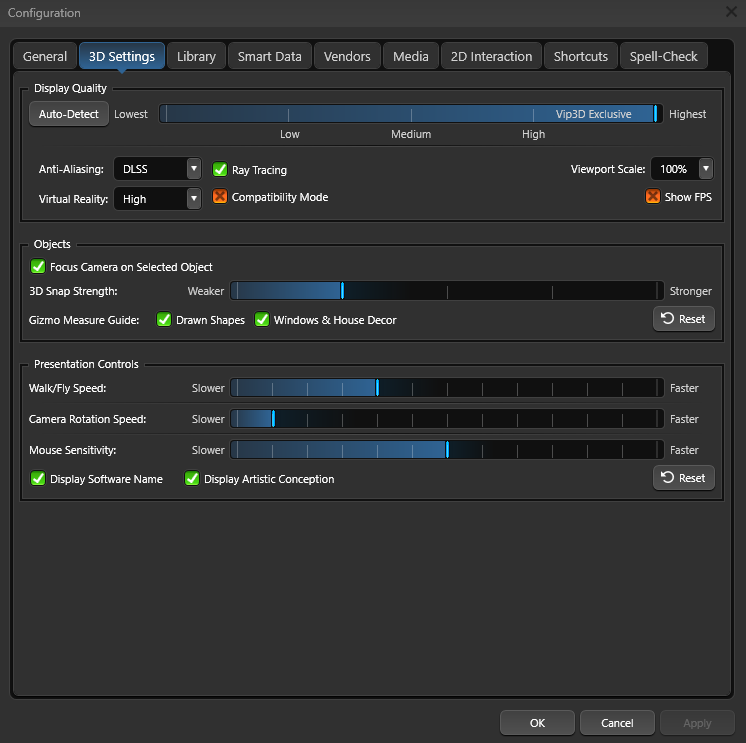Open the Viewport Scale dropdown
This screenshot has width=746, height=743.
point(681,169)
